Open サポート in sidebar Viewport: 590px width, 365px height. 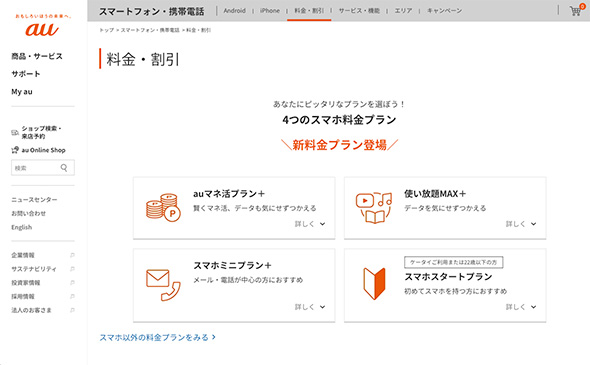[26, 74]
